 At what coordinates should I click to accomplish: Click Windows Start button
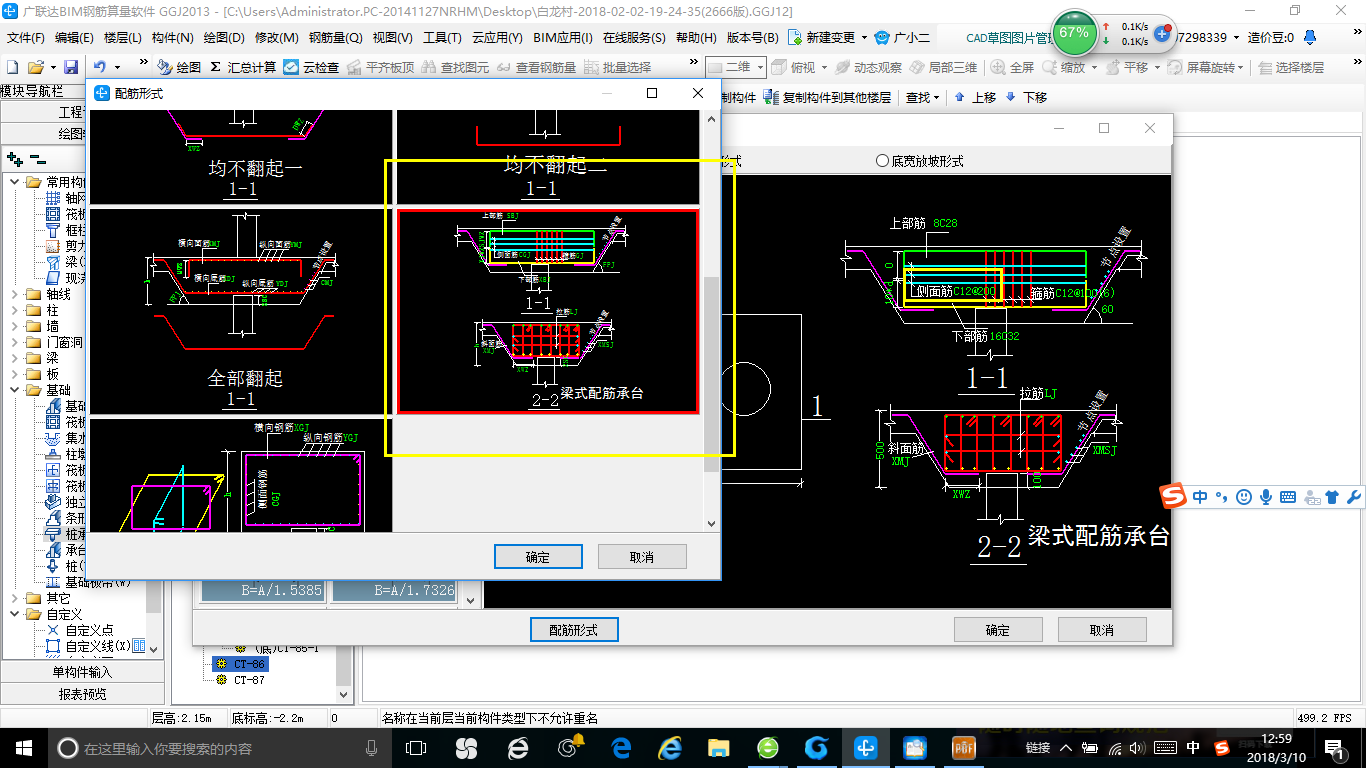point(23,748)
